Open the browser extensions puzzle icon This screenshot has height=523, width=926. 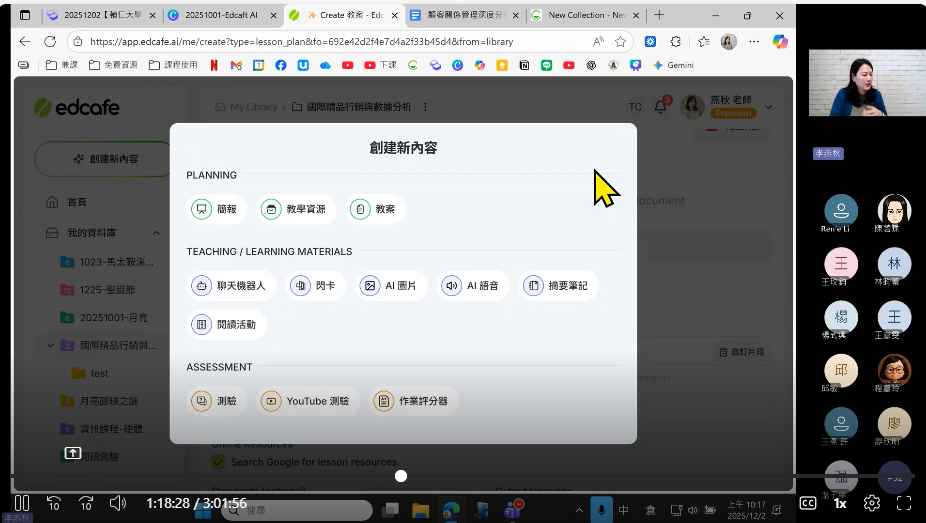[676, 41]
